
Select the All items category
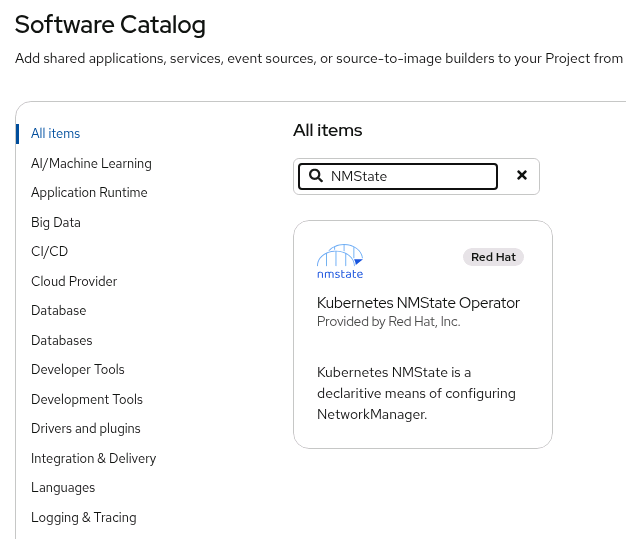coord(55,133)
